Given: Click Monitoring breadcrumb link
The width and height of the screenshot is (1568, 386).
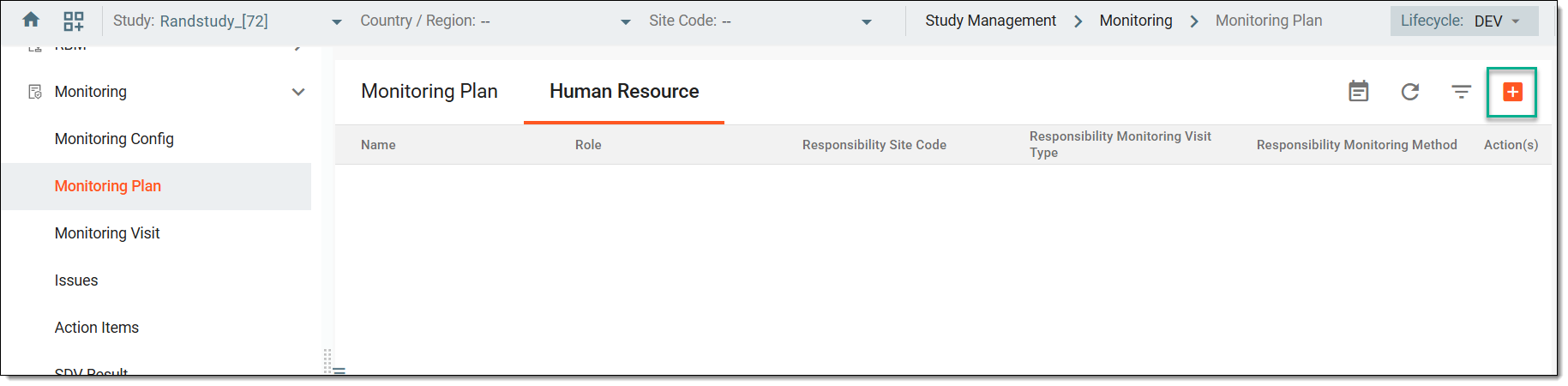Looking at the screenshot, I should (1136, 21).
